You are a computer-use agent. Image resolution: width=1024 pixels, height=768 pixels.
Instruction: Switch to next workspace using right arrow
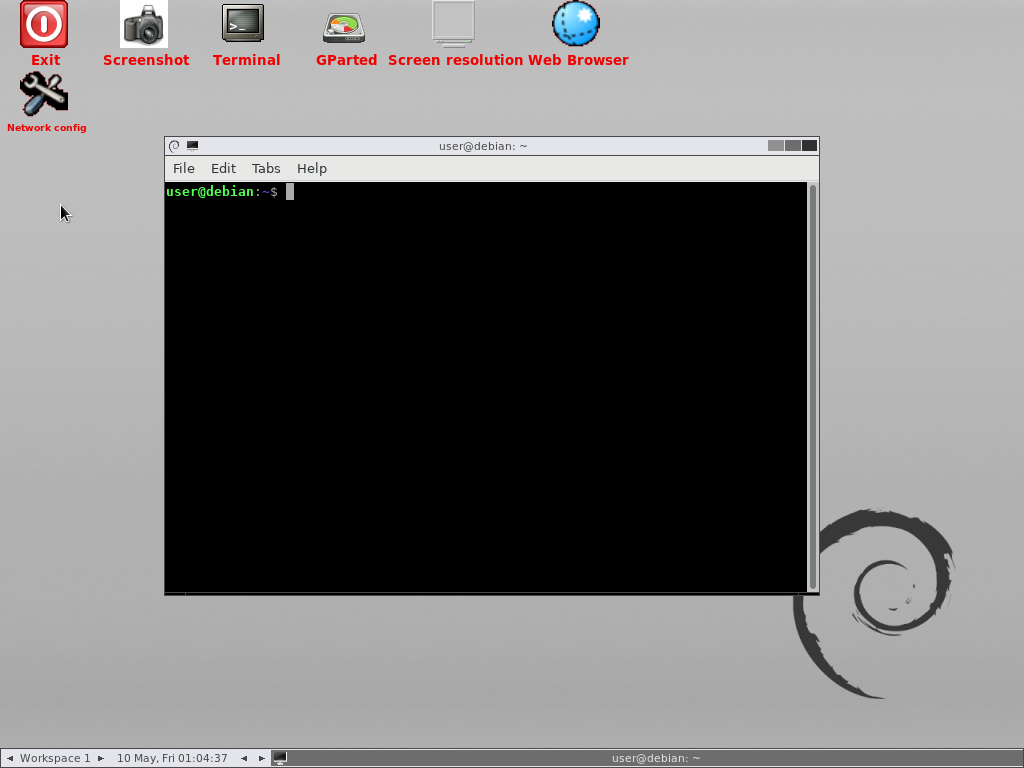pos(101,758)
